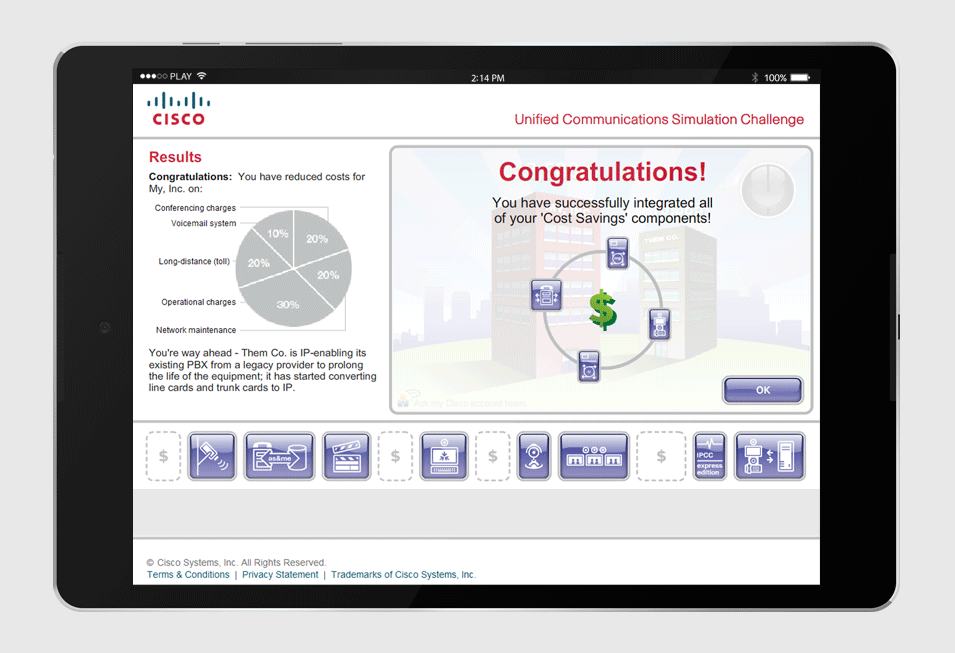Image resolution: width=955 pixels, height=653 pixels.
Task: Click the 'Network maintenance' chart label
Action: (x=196, y=330)
